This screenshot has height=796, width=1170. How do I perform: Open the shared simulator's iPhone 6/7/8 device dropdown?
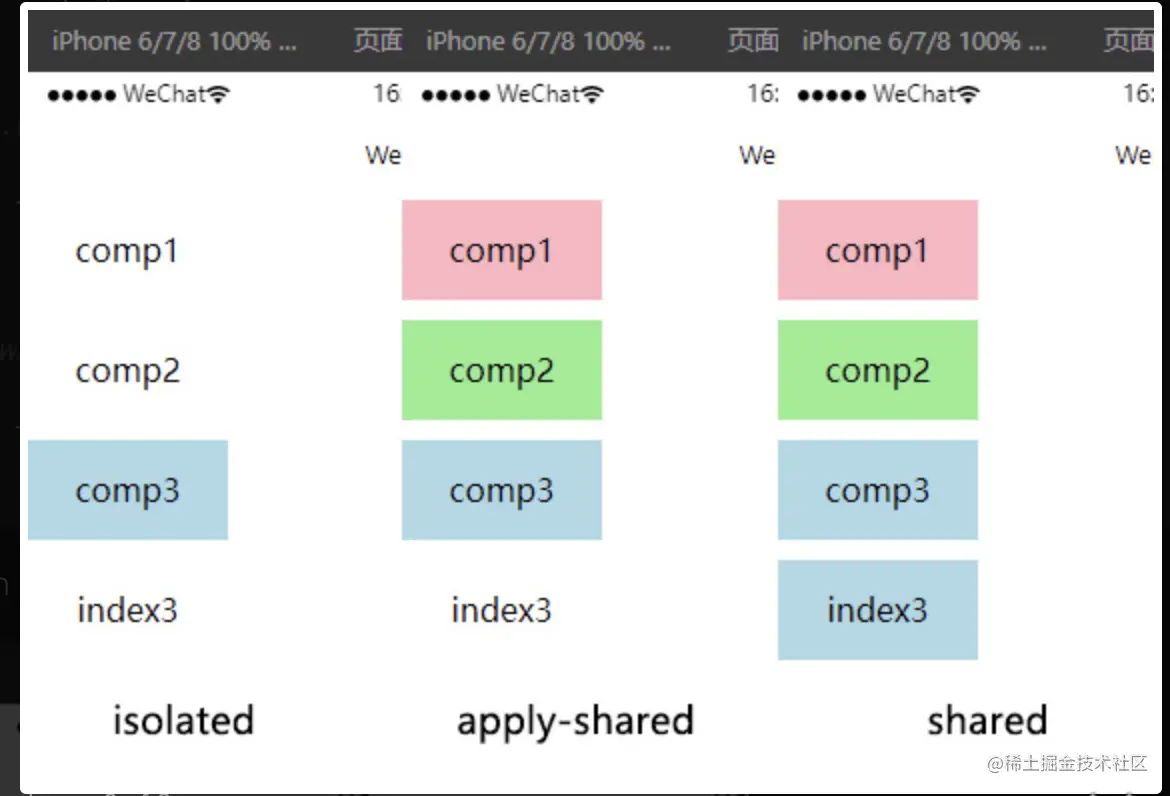(924, 41)
